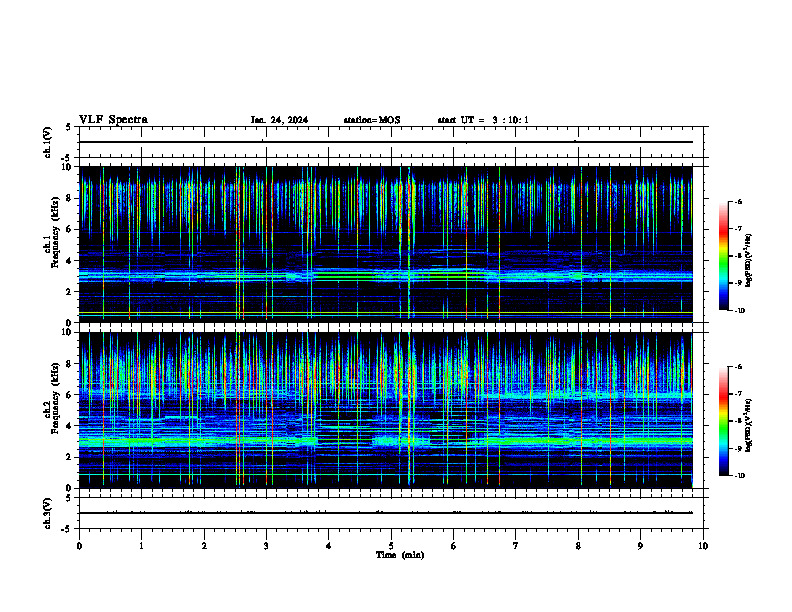Click time axis tick label 1

coord(141,546)
